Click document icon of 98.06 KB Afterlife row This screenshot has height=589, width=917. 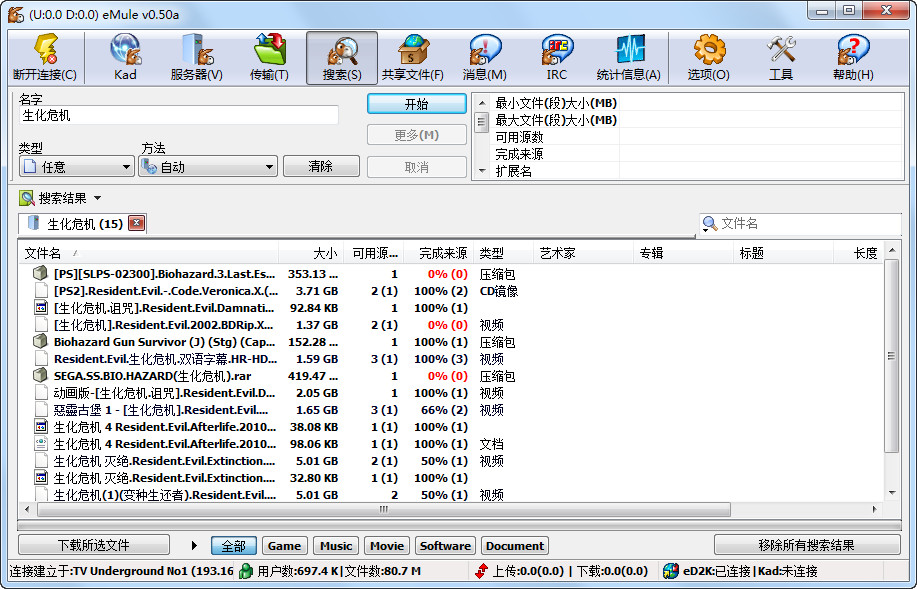(40, 443)
